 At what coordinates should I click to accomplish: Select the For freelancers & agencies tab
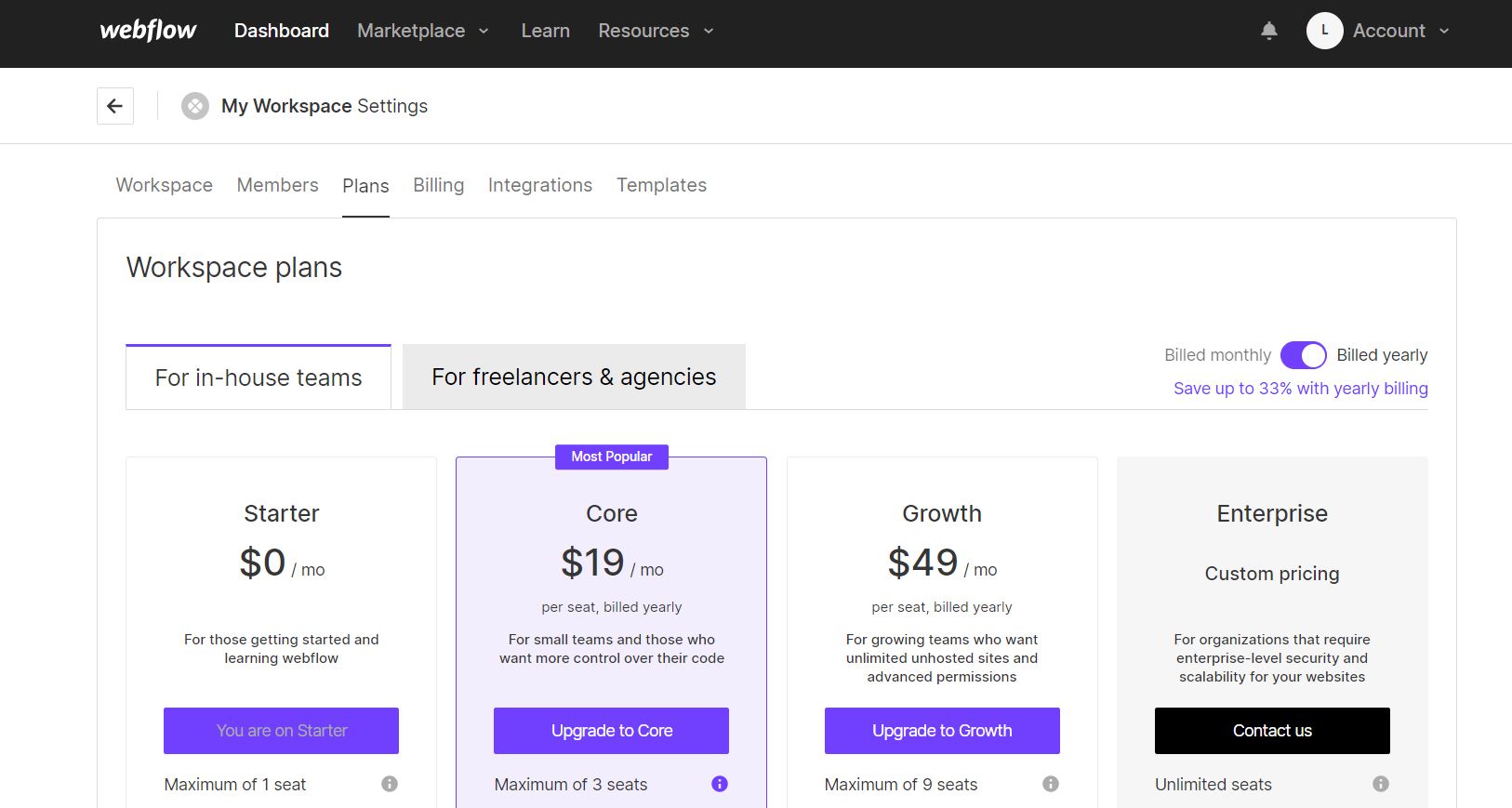coord(574,377)
